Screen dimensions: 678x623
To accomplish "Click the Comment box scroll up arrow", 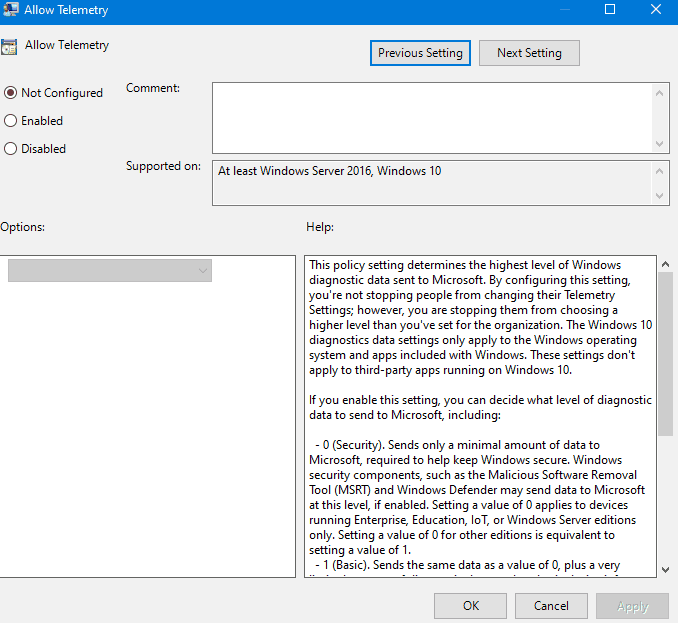I will pos(659,93).
